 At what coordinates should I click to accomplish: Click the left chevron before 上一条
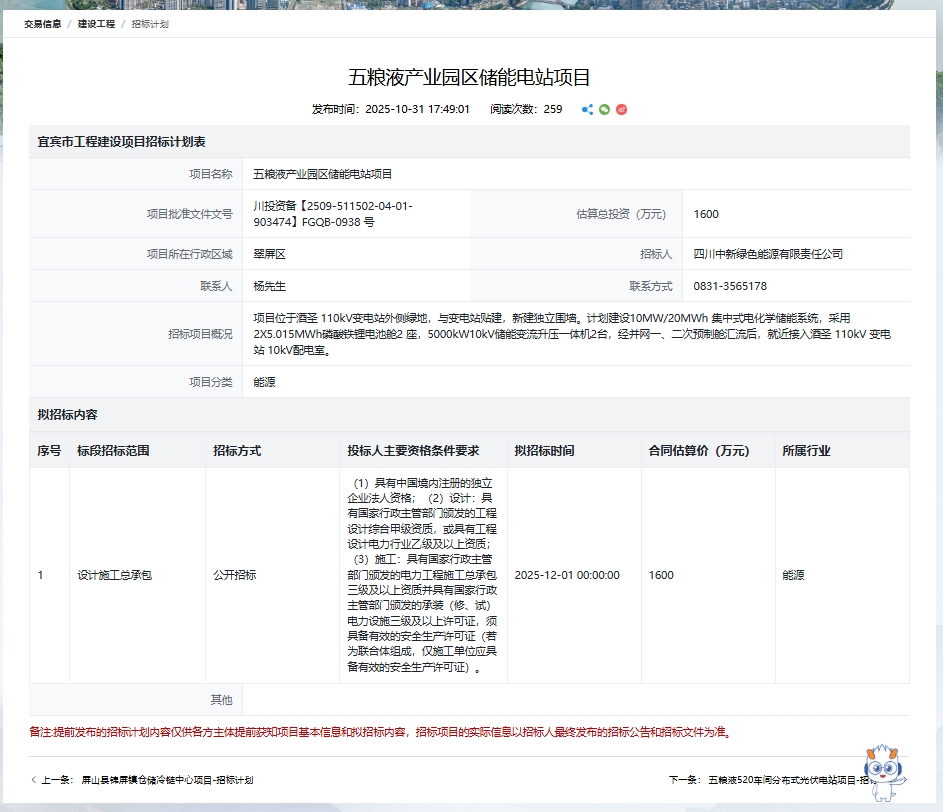pyautogui.click(x=34, y=780)
